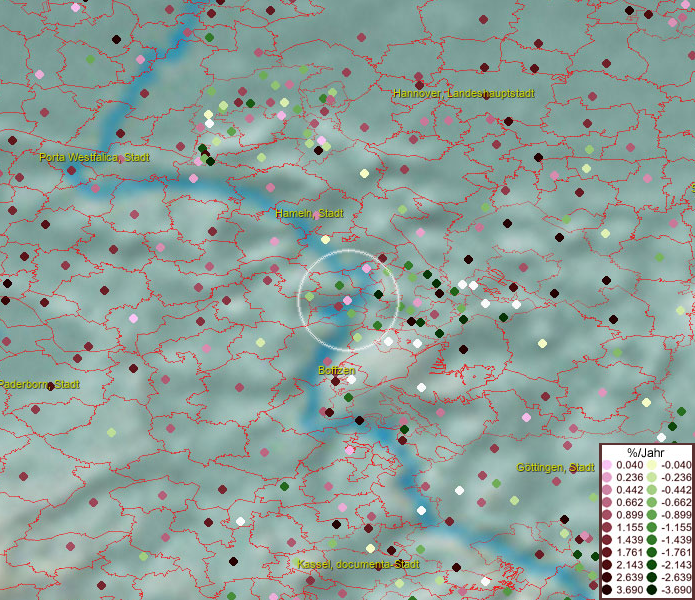
Task: Select the Hameln, Stadt map label
Action: (x=309, y=214)
